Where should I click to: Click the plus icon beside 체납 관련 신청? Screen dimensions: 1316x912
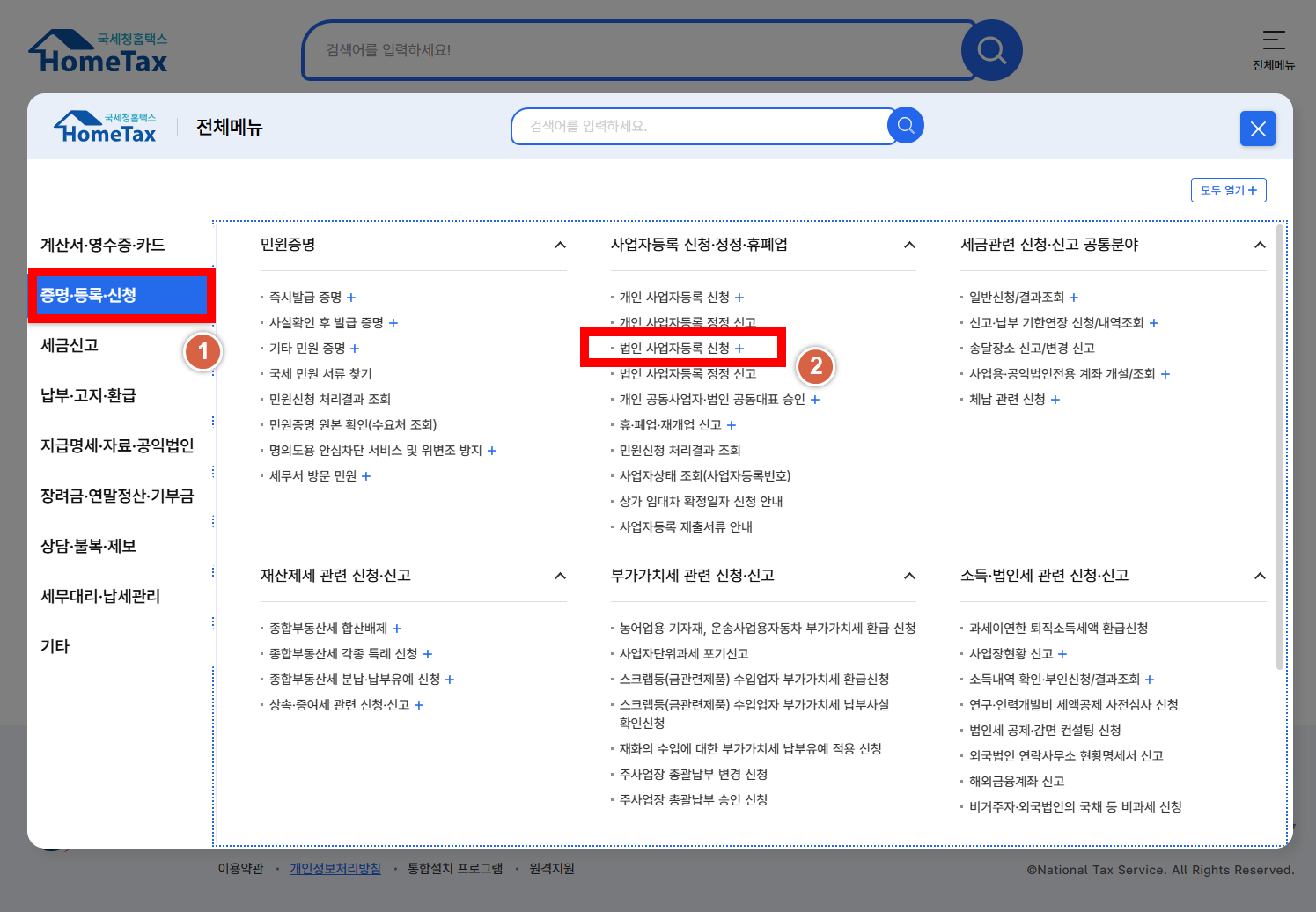click(x=1055, y=399)
